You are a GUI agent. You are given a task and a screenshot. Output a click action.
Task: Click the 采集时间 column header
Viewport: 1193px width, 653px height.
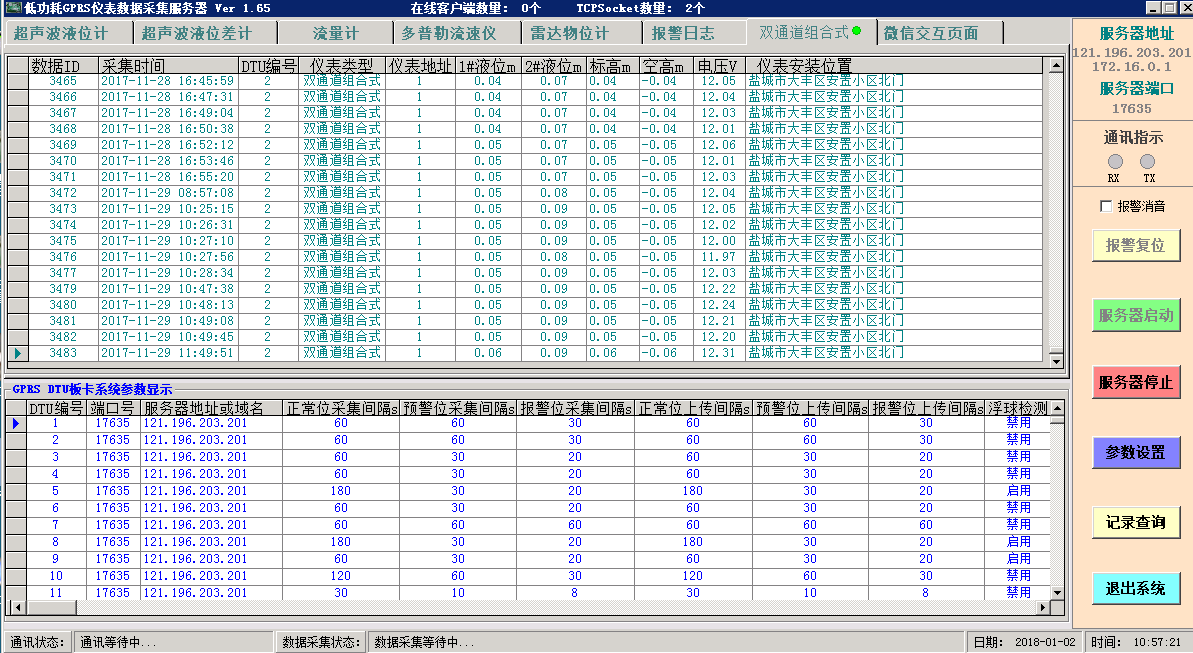(133, 65)
